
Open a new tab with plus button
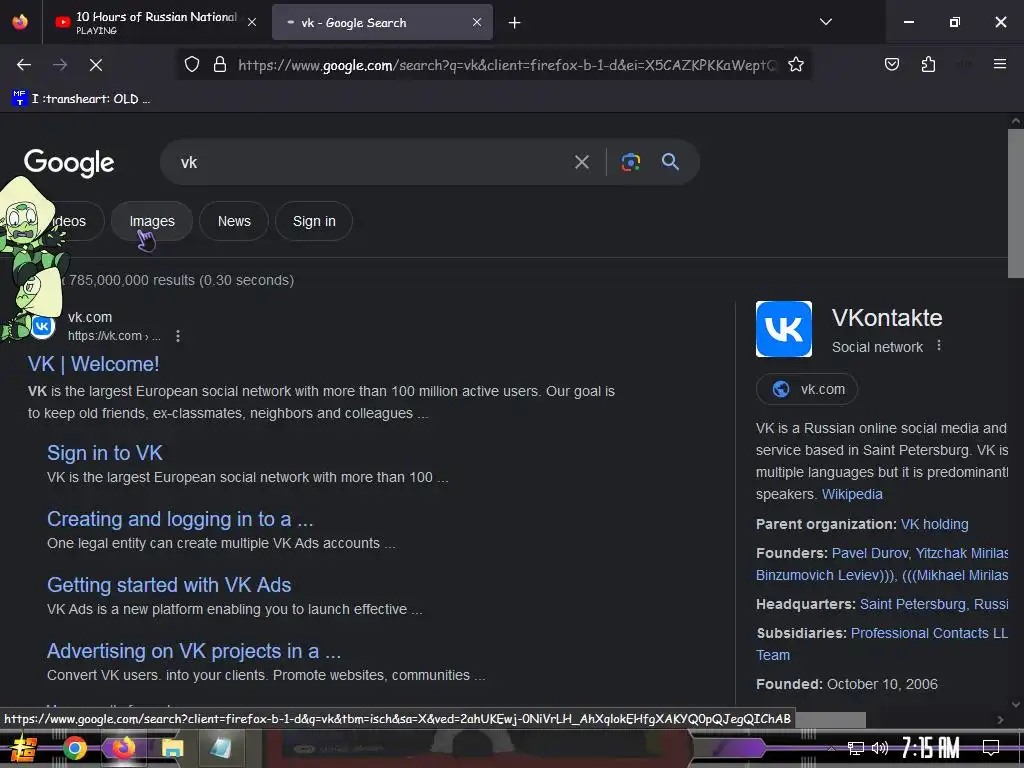tap(515, 23)
